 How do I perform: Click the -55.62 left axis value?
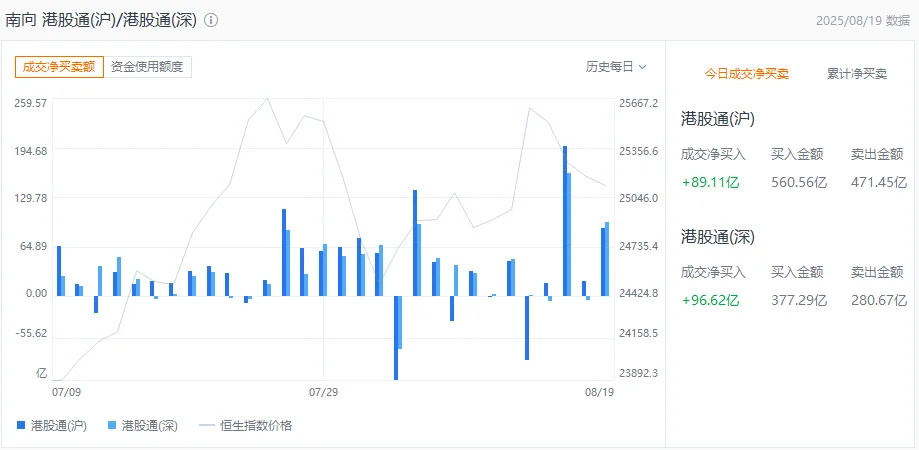click(32, 333)
